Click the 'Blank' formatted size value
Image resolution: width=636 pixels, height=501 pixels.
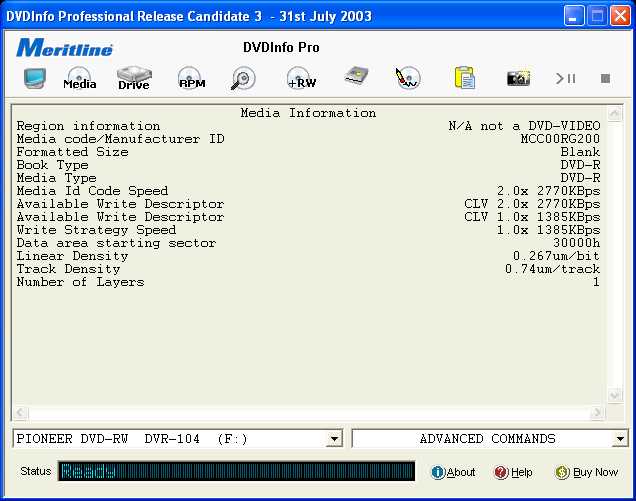click(x=580, y=152)
